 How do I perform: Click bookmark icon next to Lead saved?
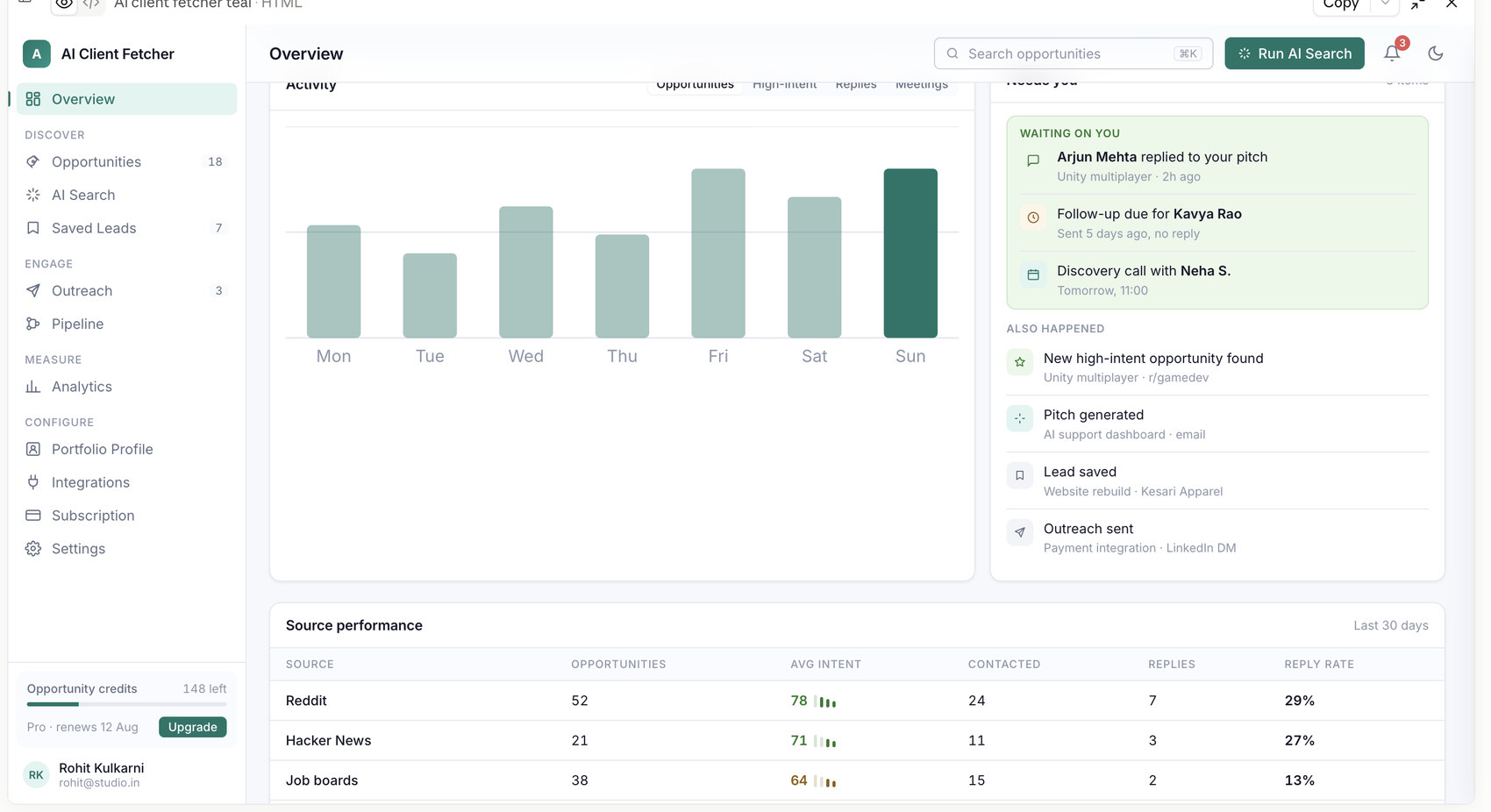pos(1020,475)
